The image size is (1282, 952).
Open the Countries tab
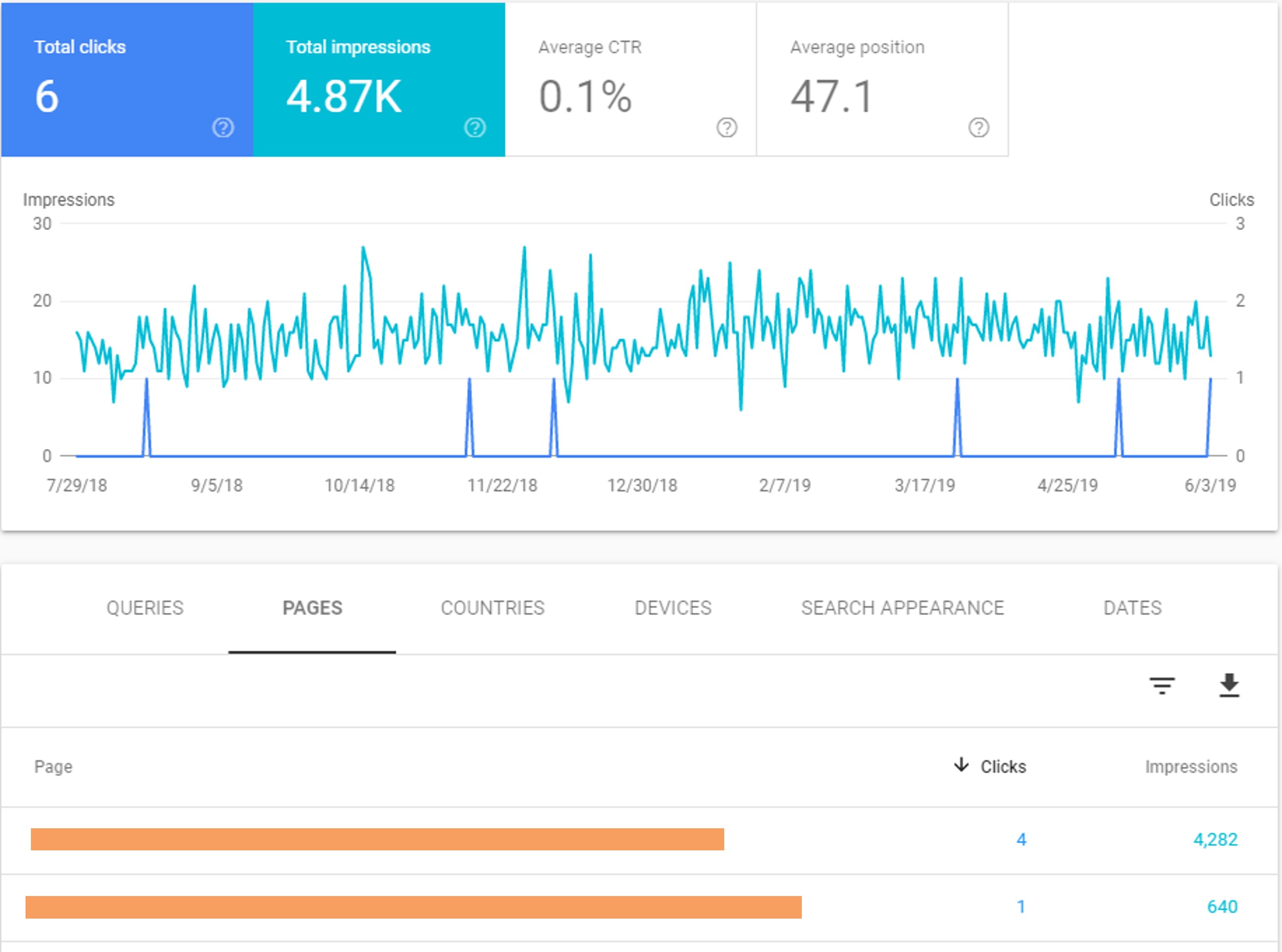pos(492,608)
